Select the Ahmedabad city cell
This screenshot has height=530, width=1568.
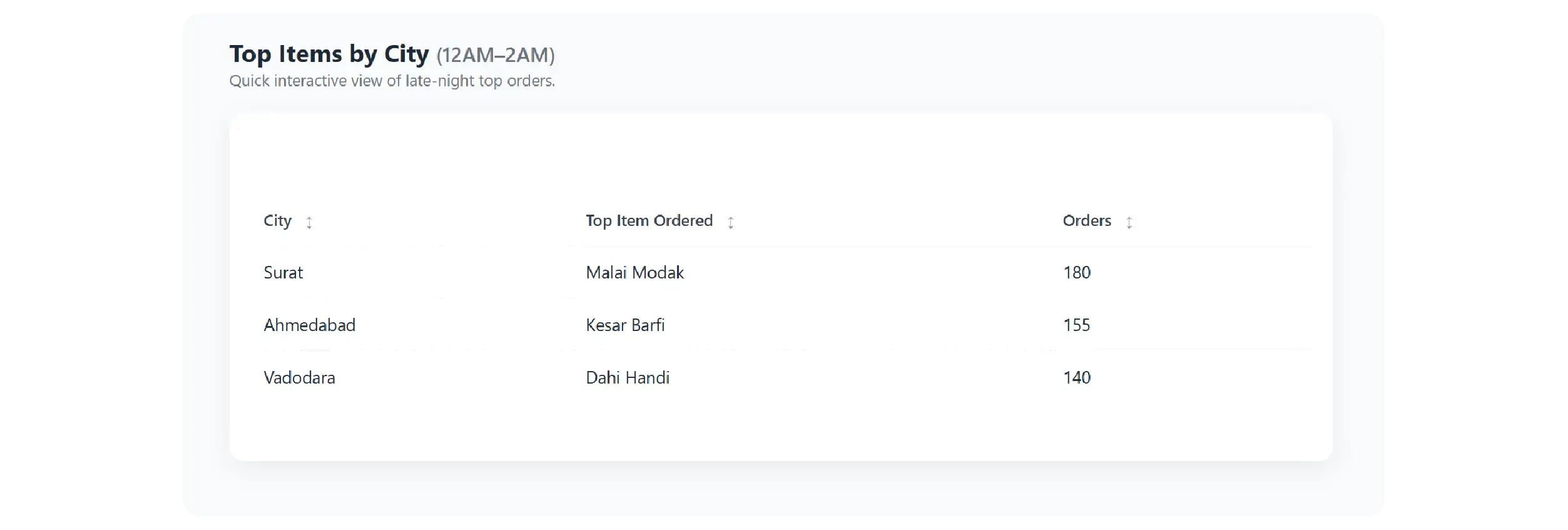(x=309, y=325)
